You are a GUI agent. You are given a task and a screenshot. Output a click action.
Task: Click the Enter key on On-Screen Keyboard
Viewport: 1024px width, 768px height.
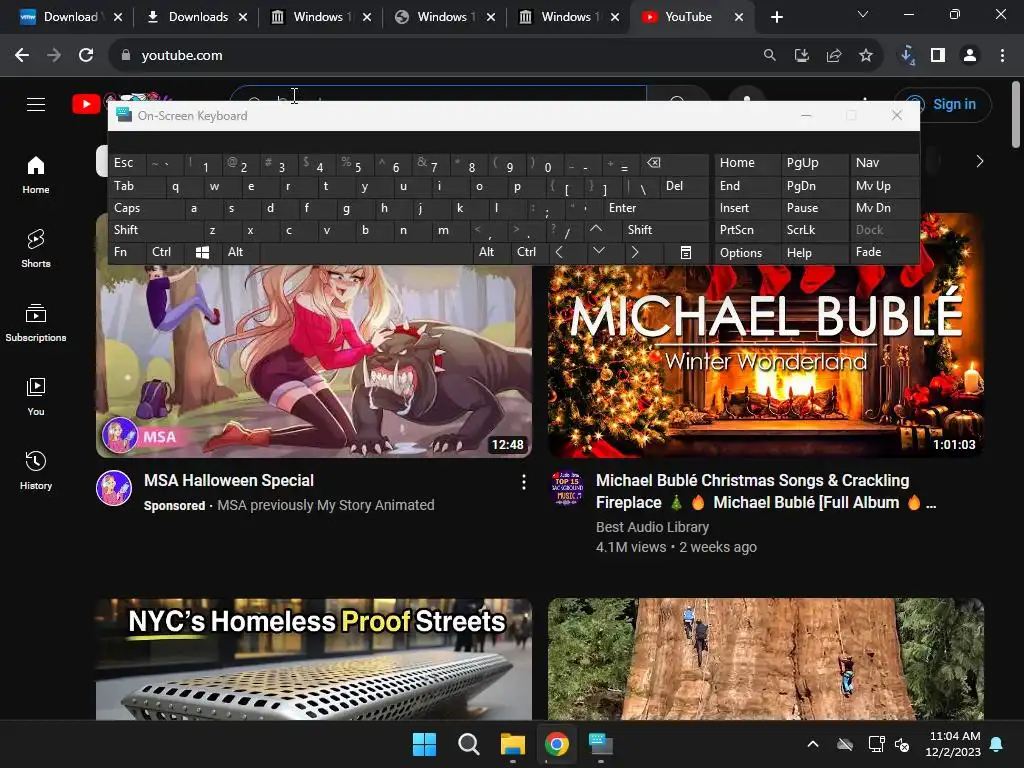click(x=655, y=208)
